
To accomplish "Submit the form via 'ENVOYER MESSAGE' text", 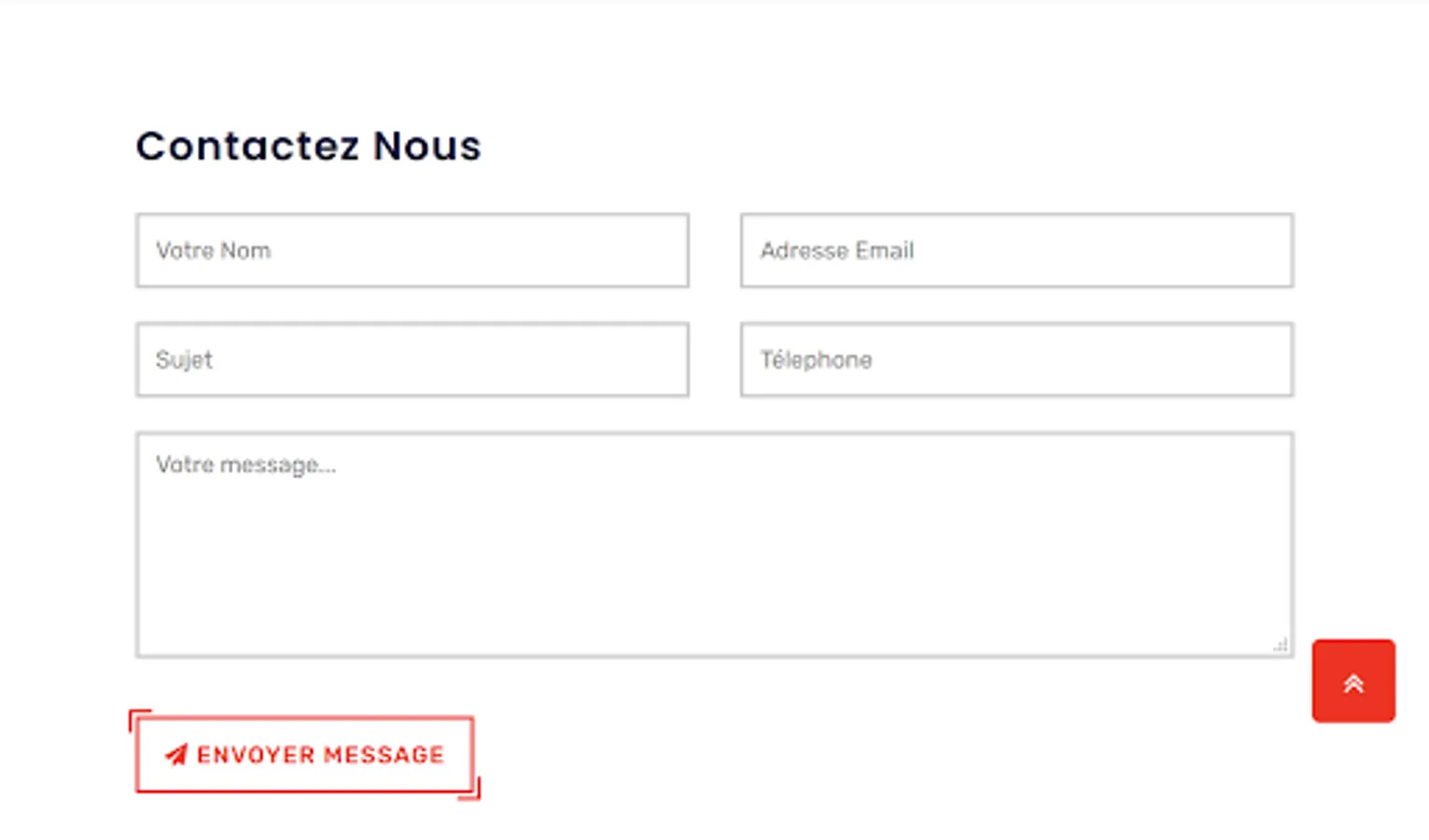I will 320,754.
